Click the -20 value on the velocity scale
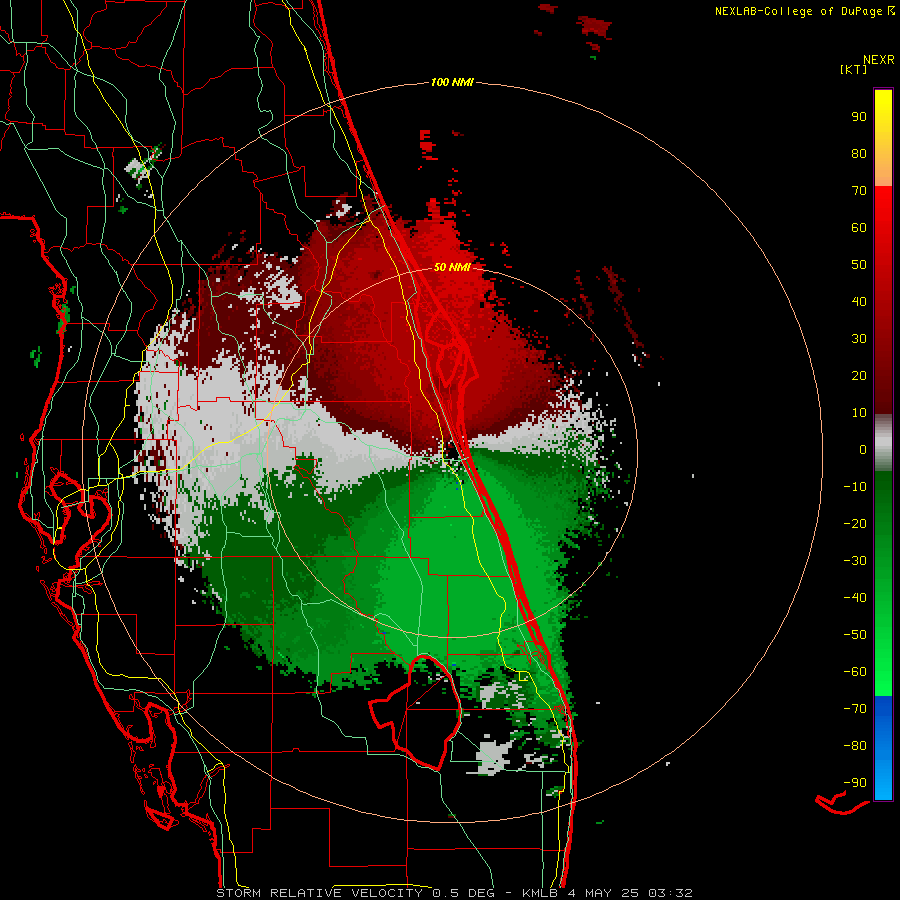Viewport: 900px width, 900px height. 855,524
